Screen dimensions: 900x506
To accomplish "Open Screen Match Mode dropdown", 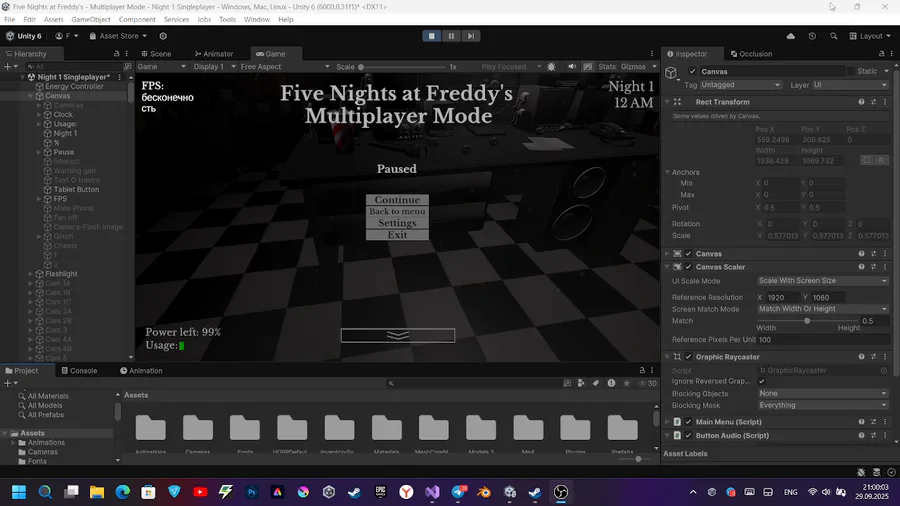I will 822,309.
